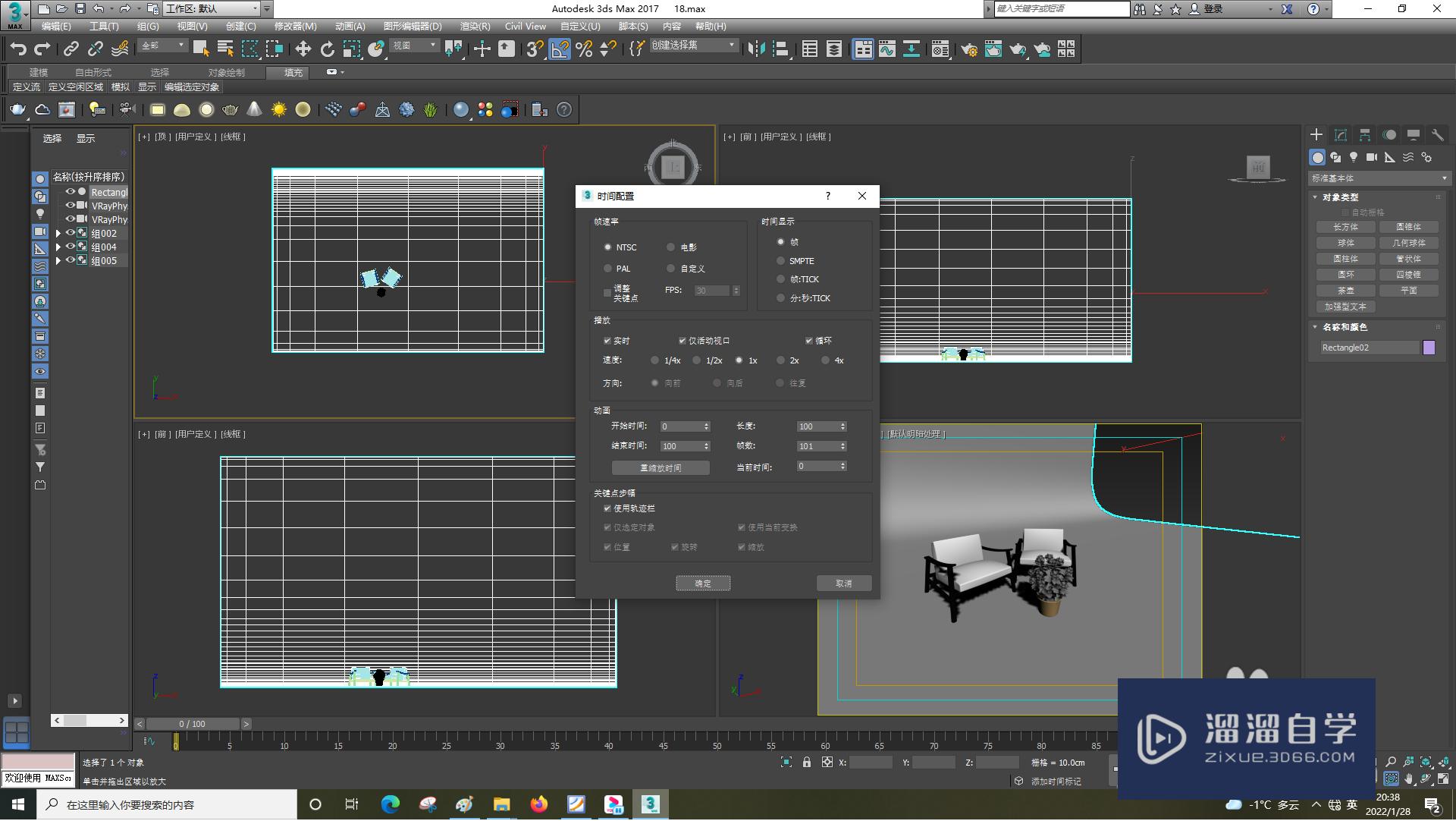1456x821 pixels.
Task: Toggle 3D Snaps in the toolbar
Action: pyautogui.click(x=535, y=49)
